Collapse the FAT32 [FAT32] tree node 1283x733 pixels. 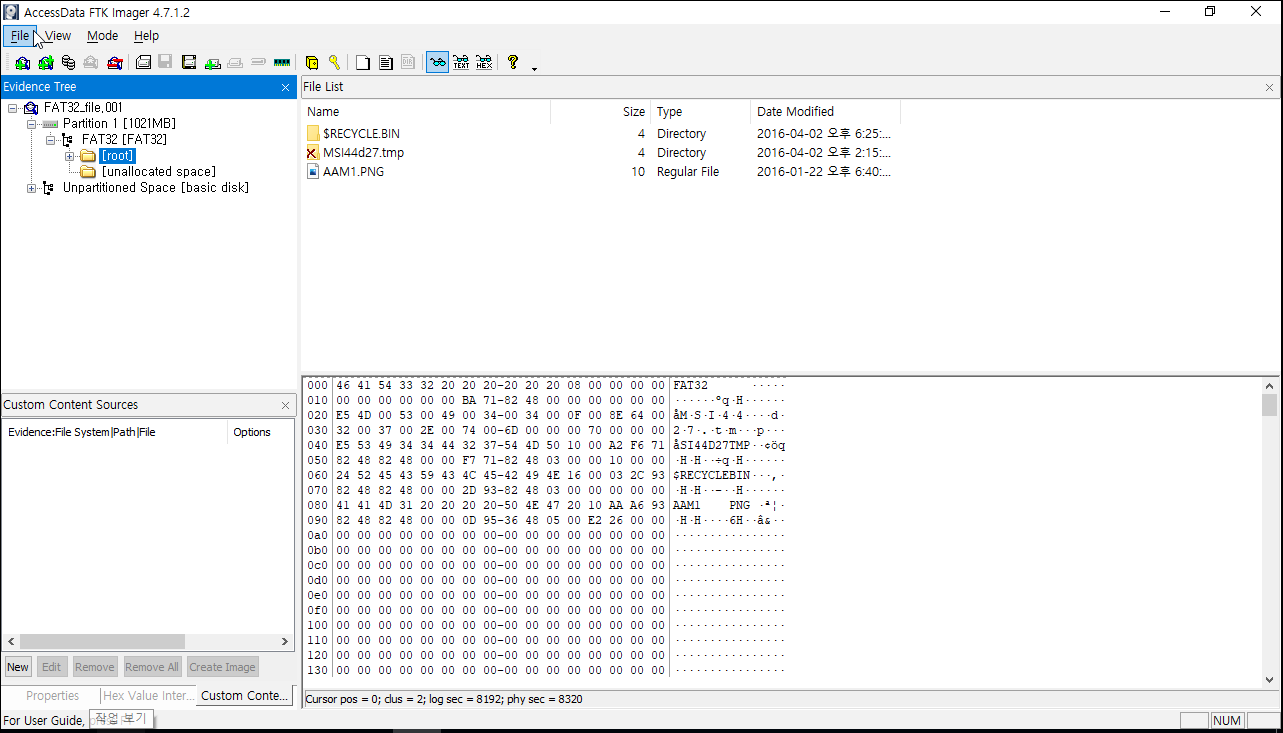[x=50, y=140]
